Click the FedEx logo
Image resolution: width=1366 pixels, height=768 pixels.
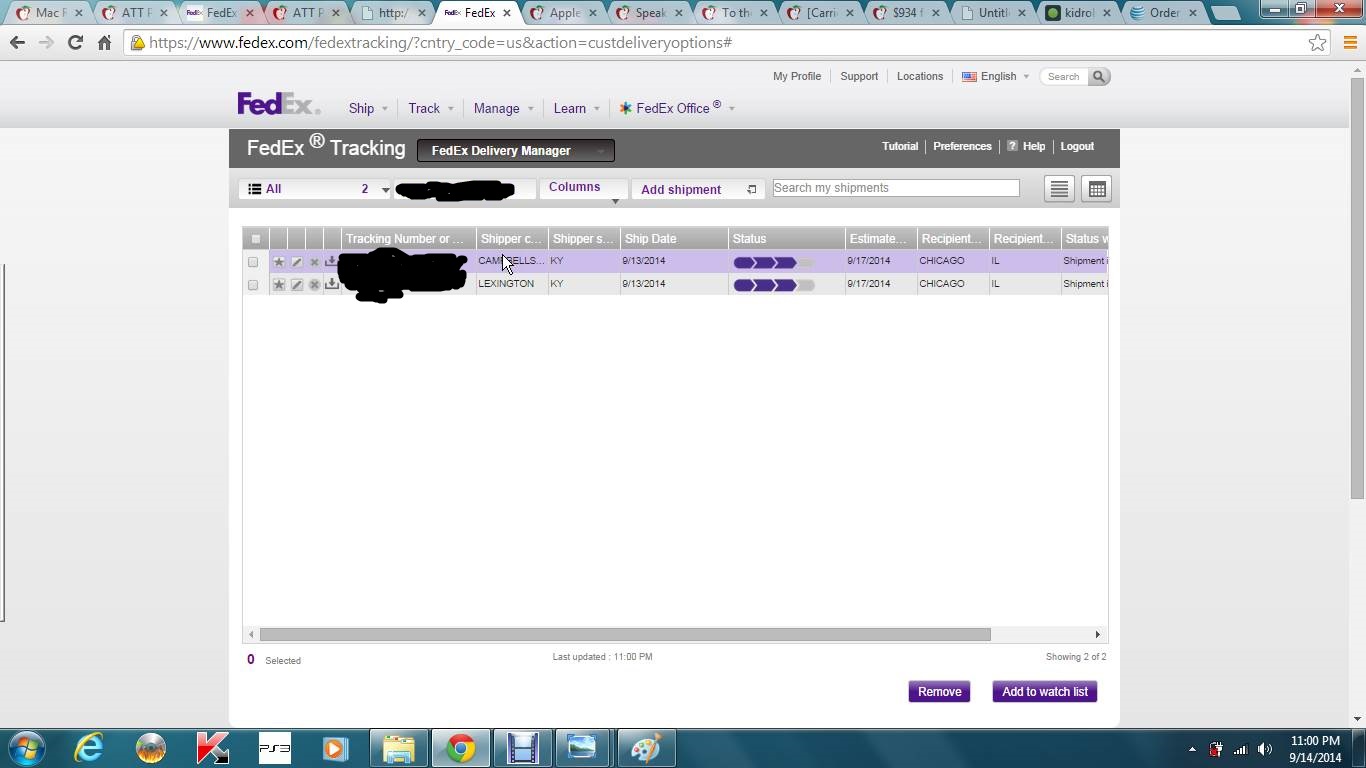[x=278, y=104]
